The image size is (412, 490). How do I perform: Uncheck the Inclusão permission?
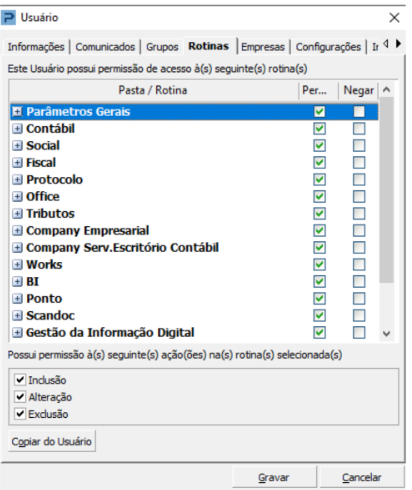tap(20, 380)
